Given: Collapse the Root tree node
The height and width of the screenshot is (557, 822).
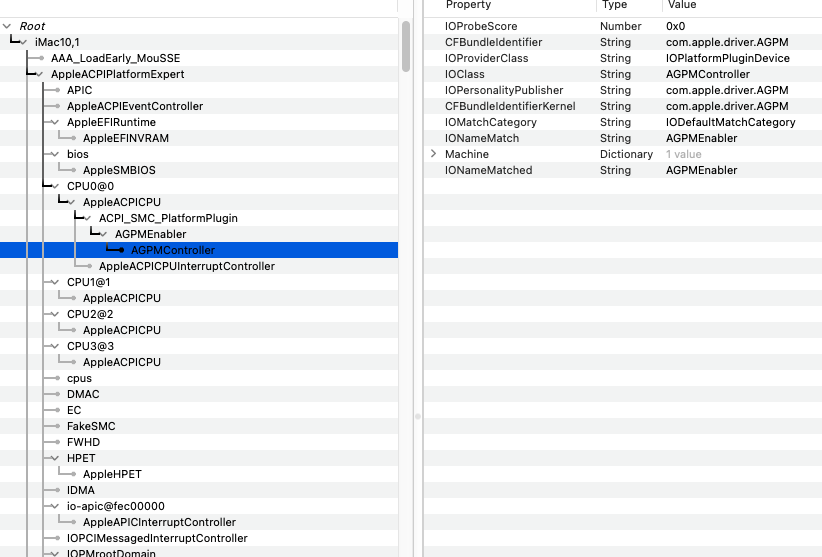Looking at the screenshot, I should pos(7,26).
